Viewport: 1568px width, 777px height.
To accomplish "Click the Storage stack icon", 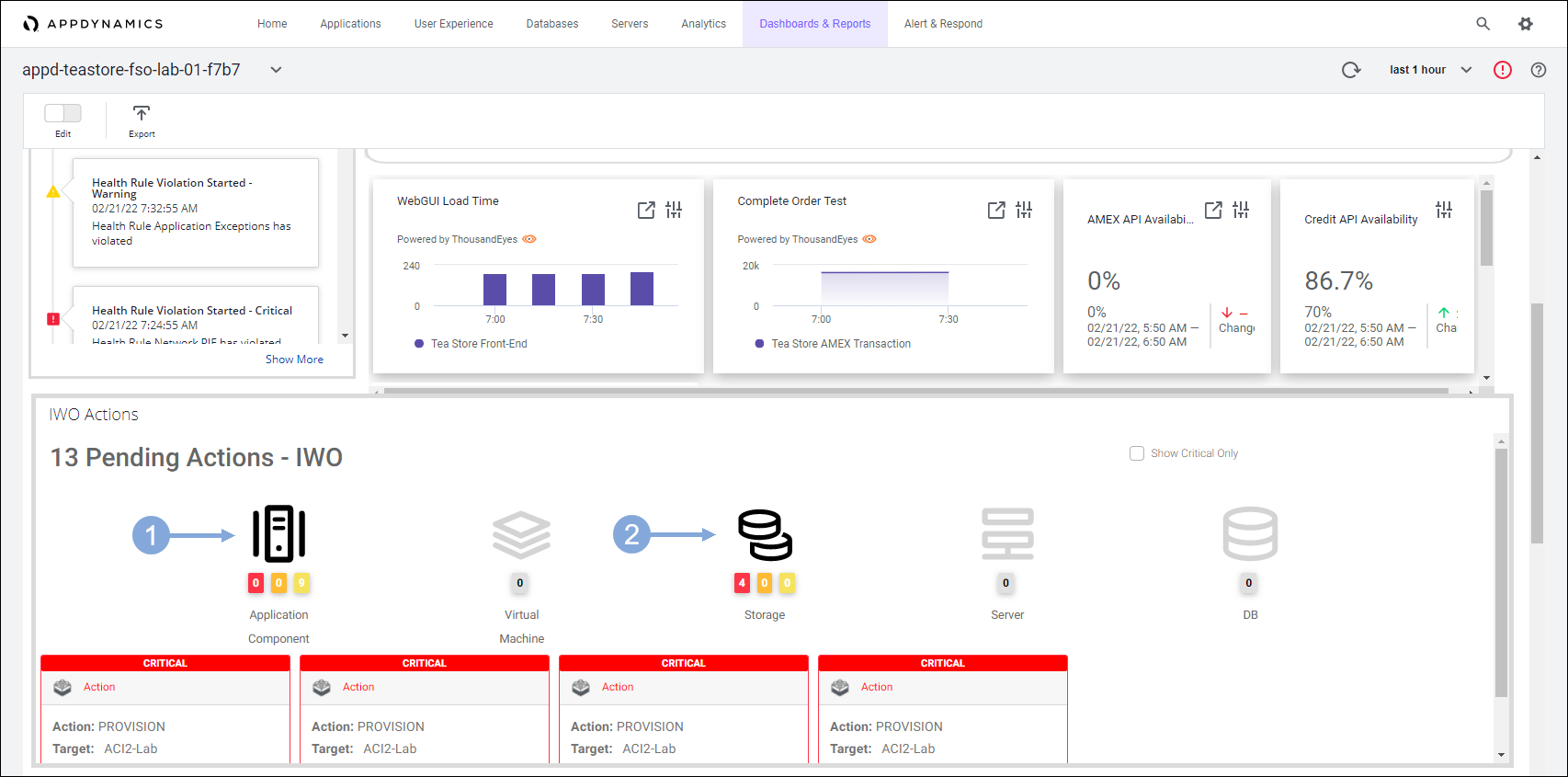I will (x=765, y=534).
